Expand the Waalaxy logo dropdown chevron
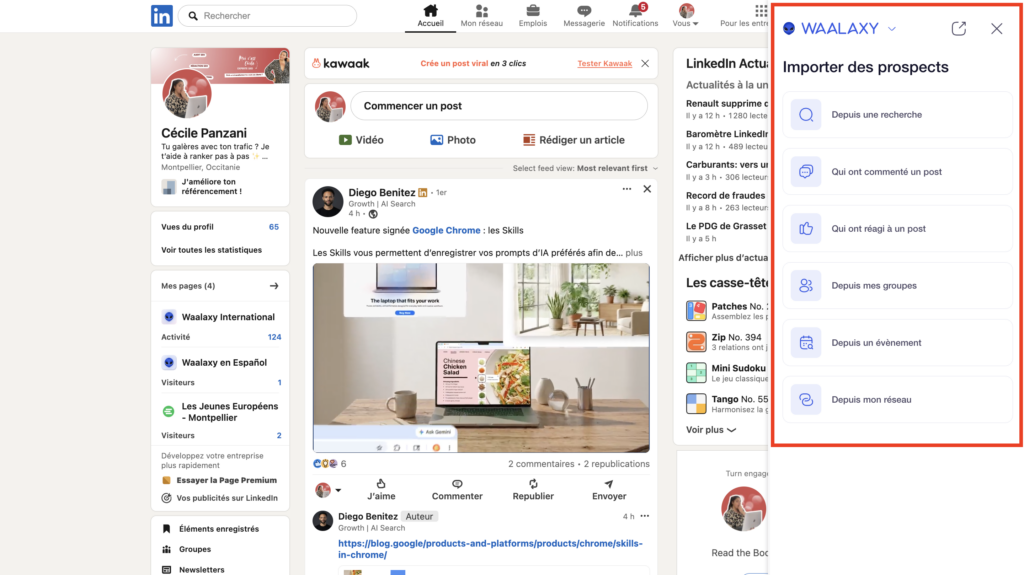This screenshot has width=1024, height=575. coord(892,29)
